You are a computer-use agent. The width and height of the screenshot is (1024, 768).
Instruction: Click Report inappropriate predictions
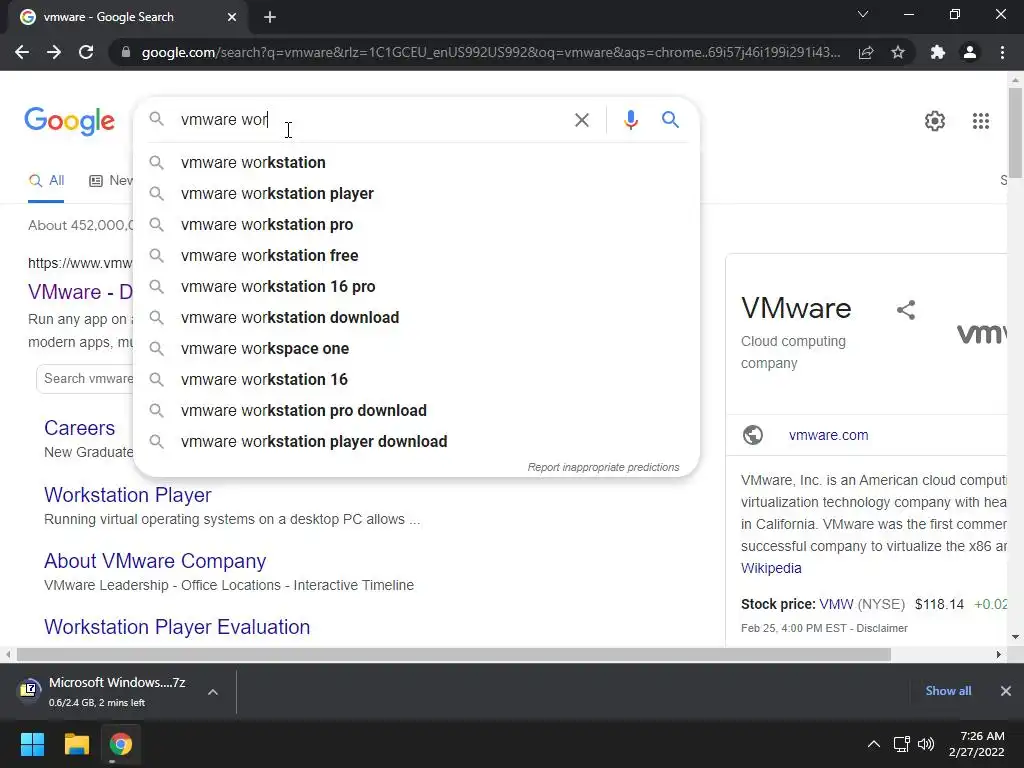(x=603, y=468)
